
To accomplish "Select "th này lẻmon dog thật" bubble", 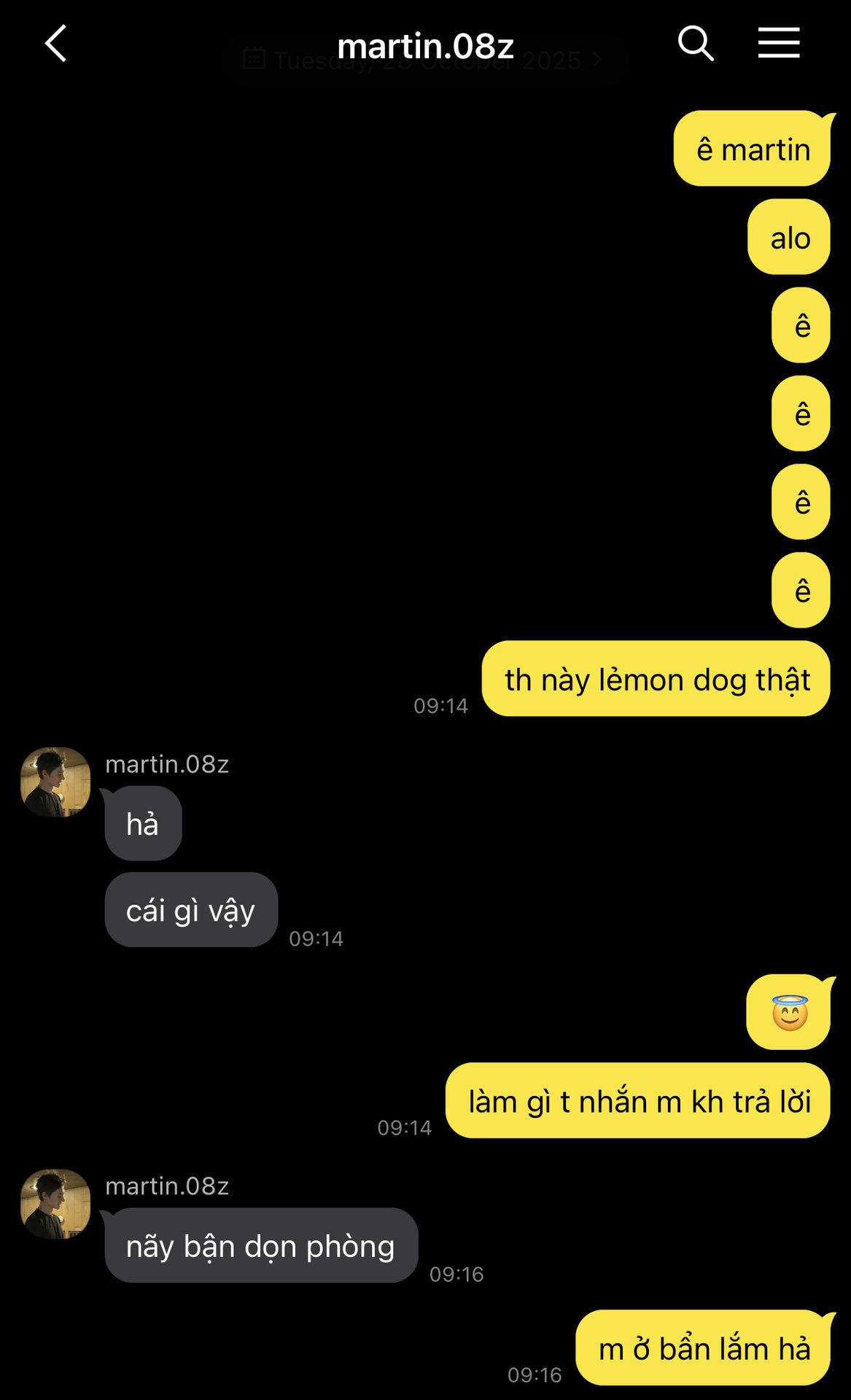I will coord(656,679).
